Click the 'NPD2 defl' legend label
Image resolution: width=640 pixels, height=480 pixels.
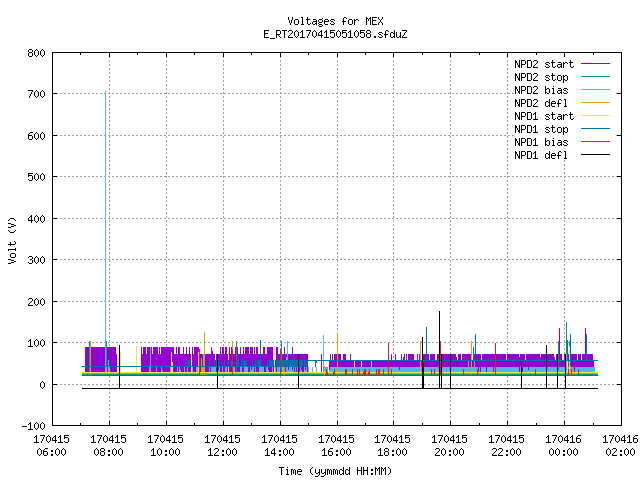point(541,103)
